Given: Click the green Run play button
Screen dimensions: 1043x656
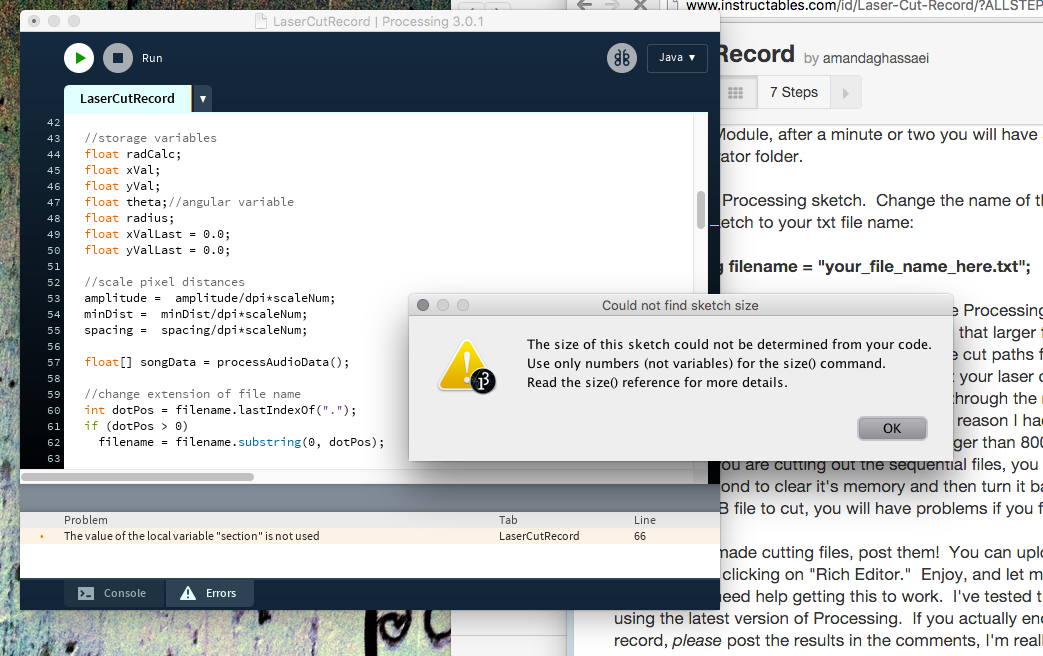Looking at the screenshot, I should [79, 58].
